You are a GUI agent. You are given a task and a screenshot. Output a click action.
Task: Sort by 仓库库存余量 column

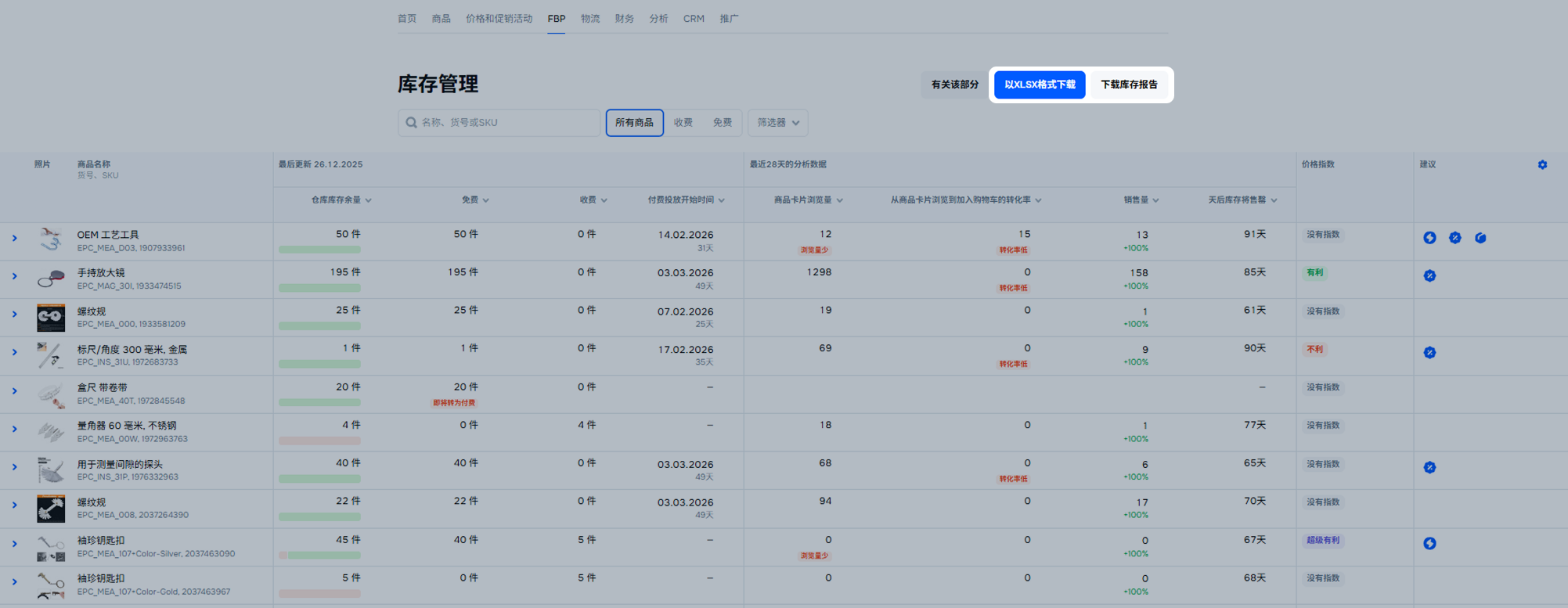[x=341, y=200]
